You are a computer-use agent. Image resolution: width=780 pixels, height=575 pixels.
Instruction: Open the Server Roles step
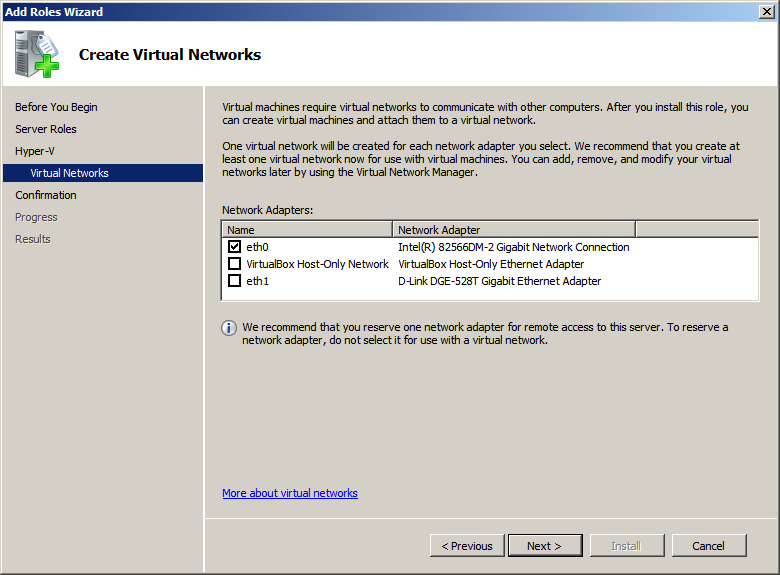click(x=46, y=129)
